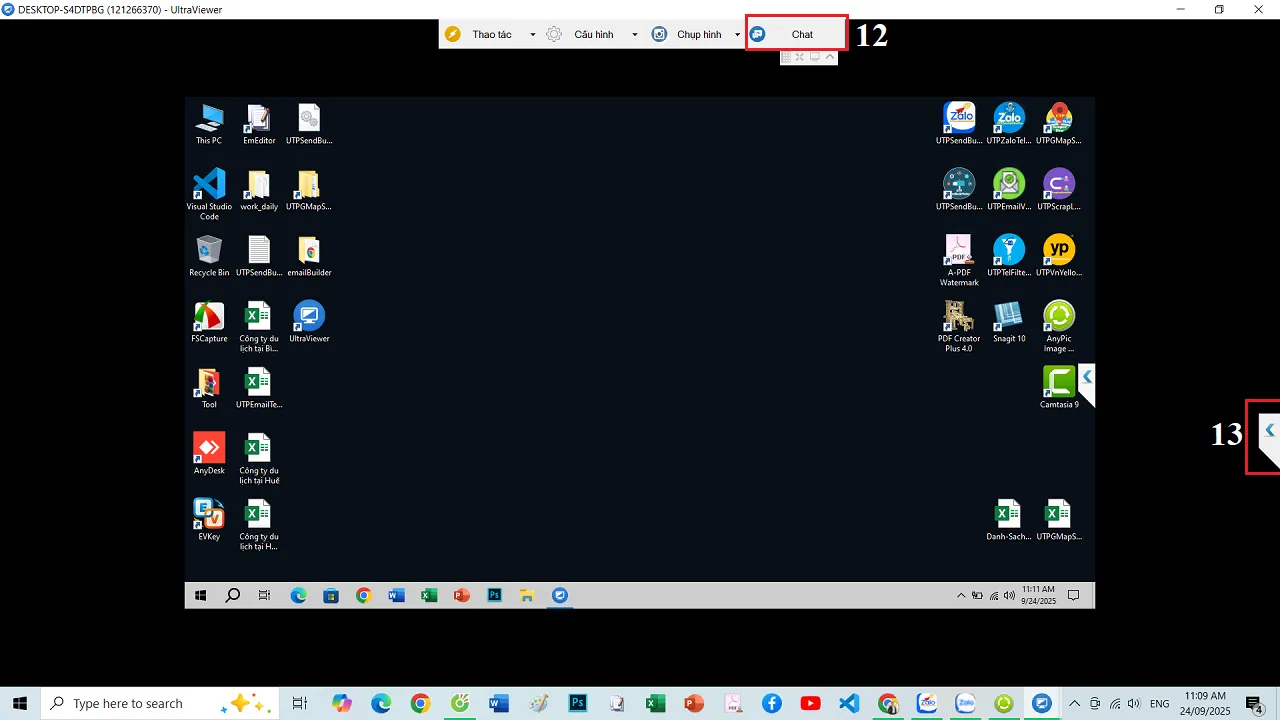Expand the Chụp hình dropdown arrow
1280x720 pixels.
pos(737,35)
